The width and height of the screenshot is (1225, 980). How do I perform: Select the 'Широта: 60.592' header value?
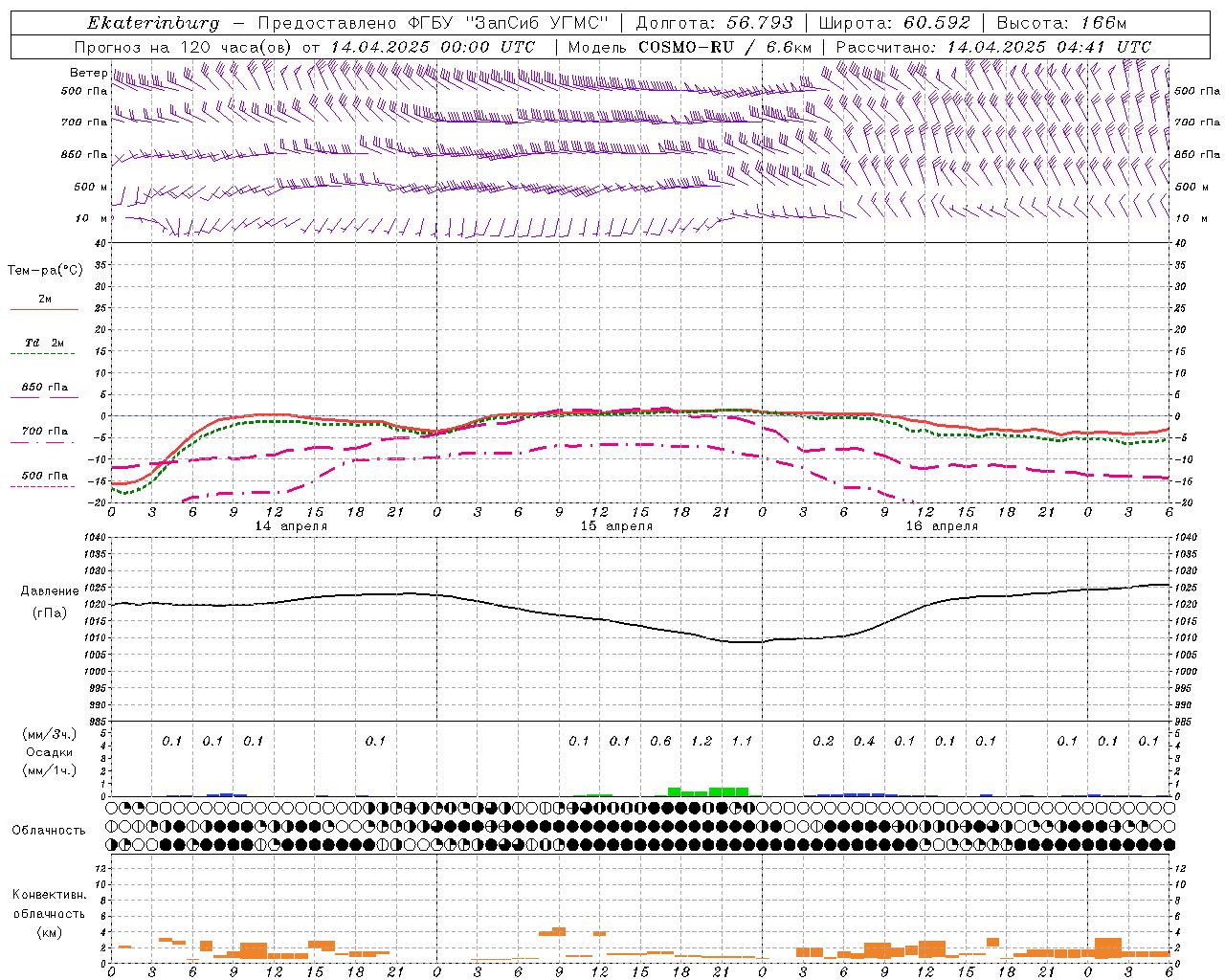click(x=894, y=23)
